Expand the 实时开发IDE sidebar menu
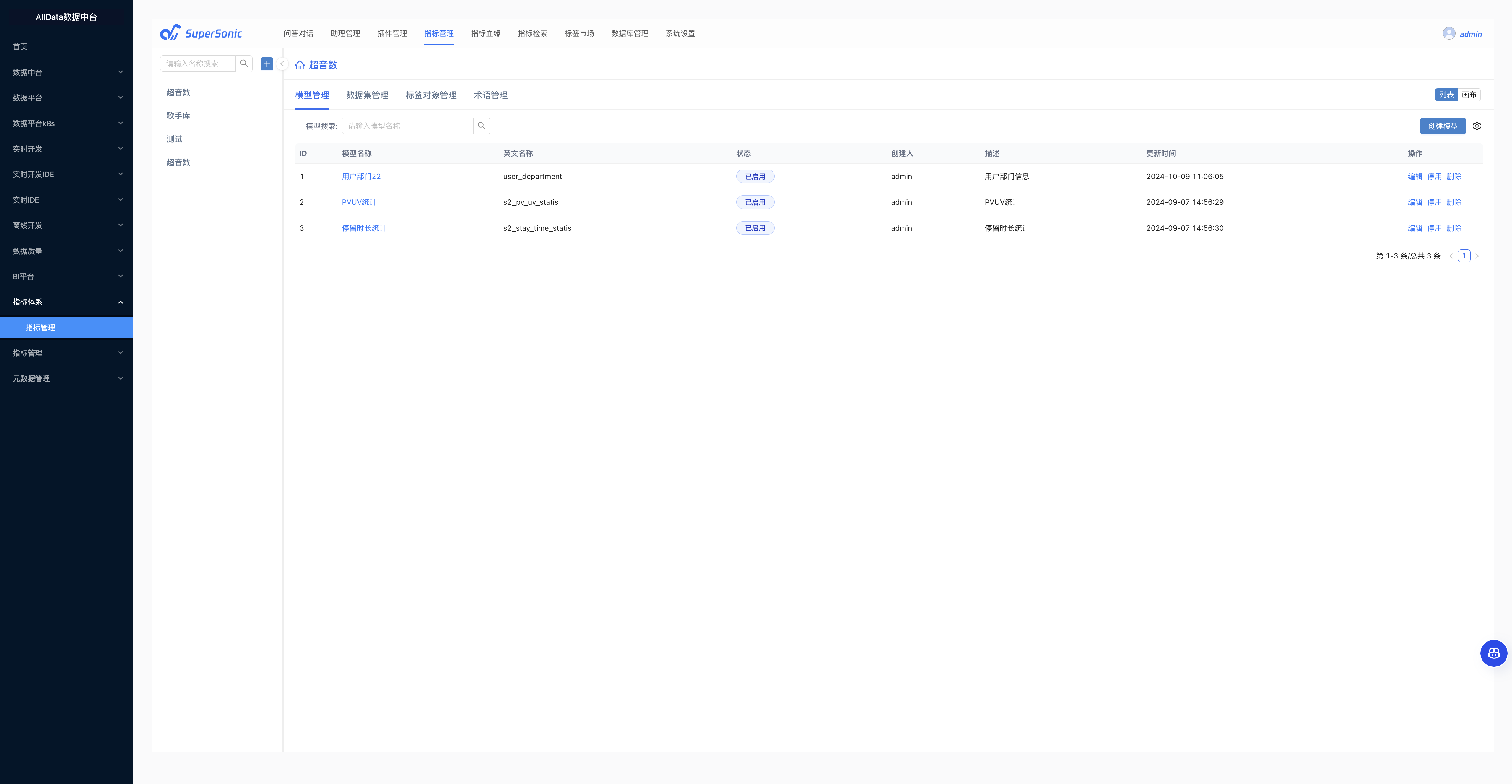The height and width of the screenshot is (784, 1512). coord(66,174)
